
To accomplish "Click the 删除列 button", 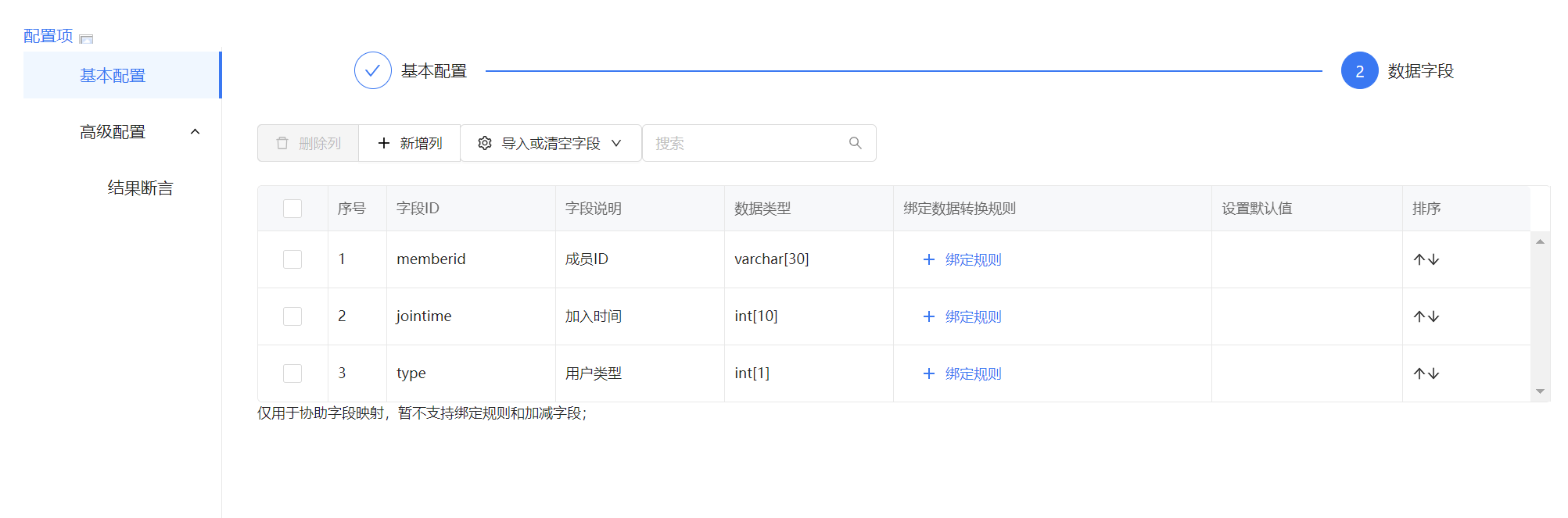I will 308,143.
